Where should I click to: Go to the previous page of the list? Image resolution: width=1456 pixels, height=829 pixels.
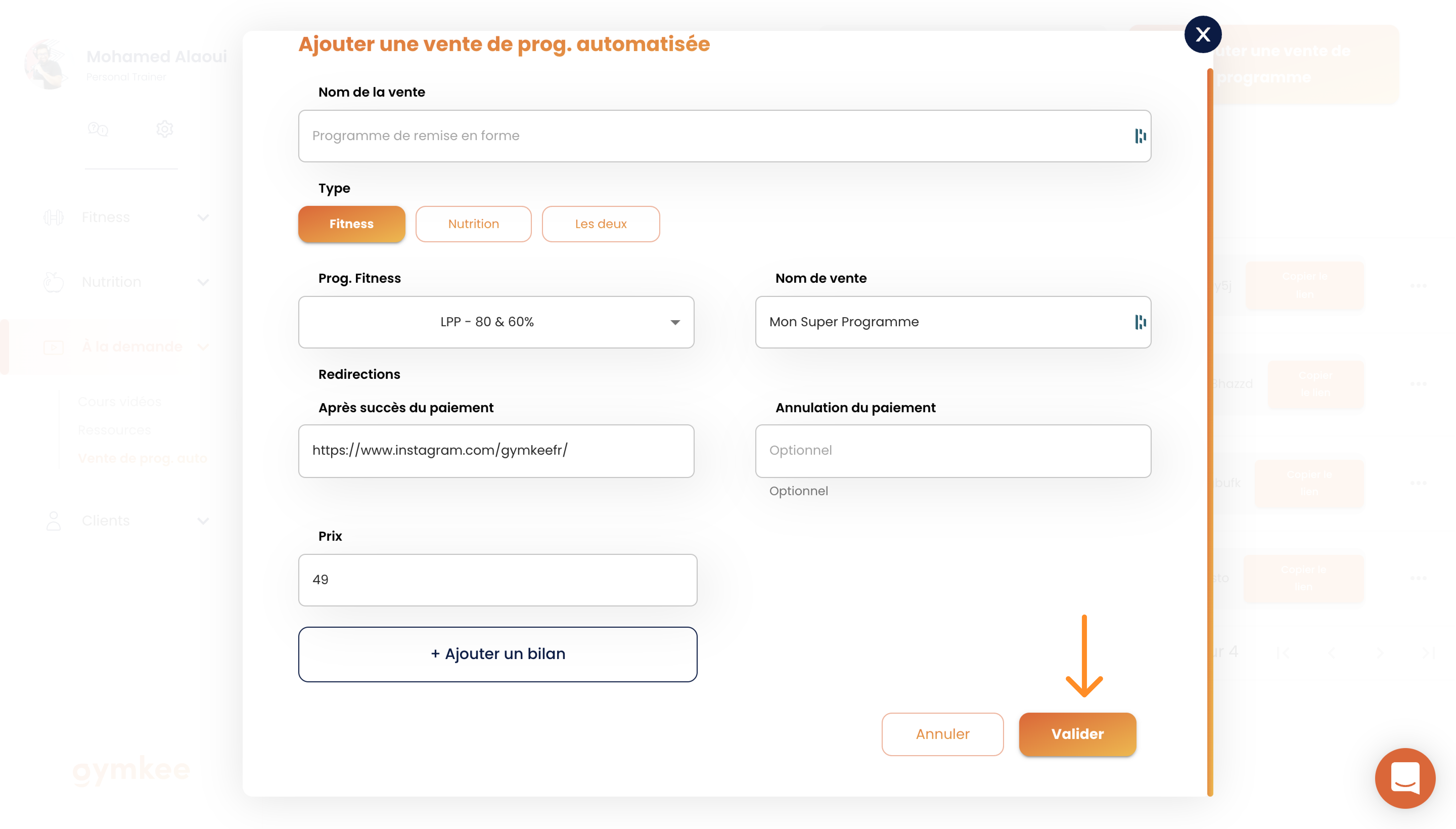tap(1331, 652)
